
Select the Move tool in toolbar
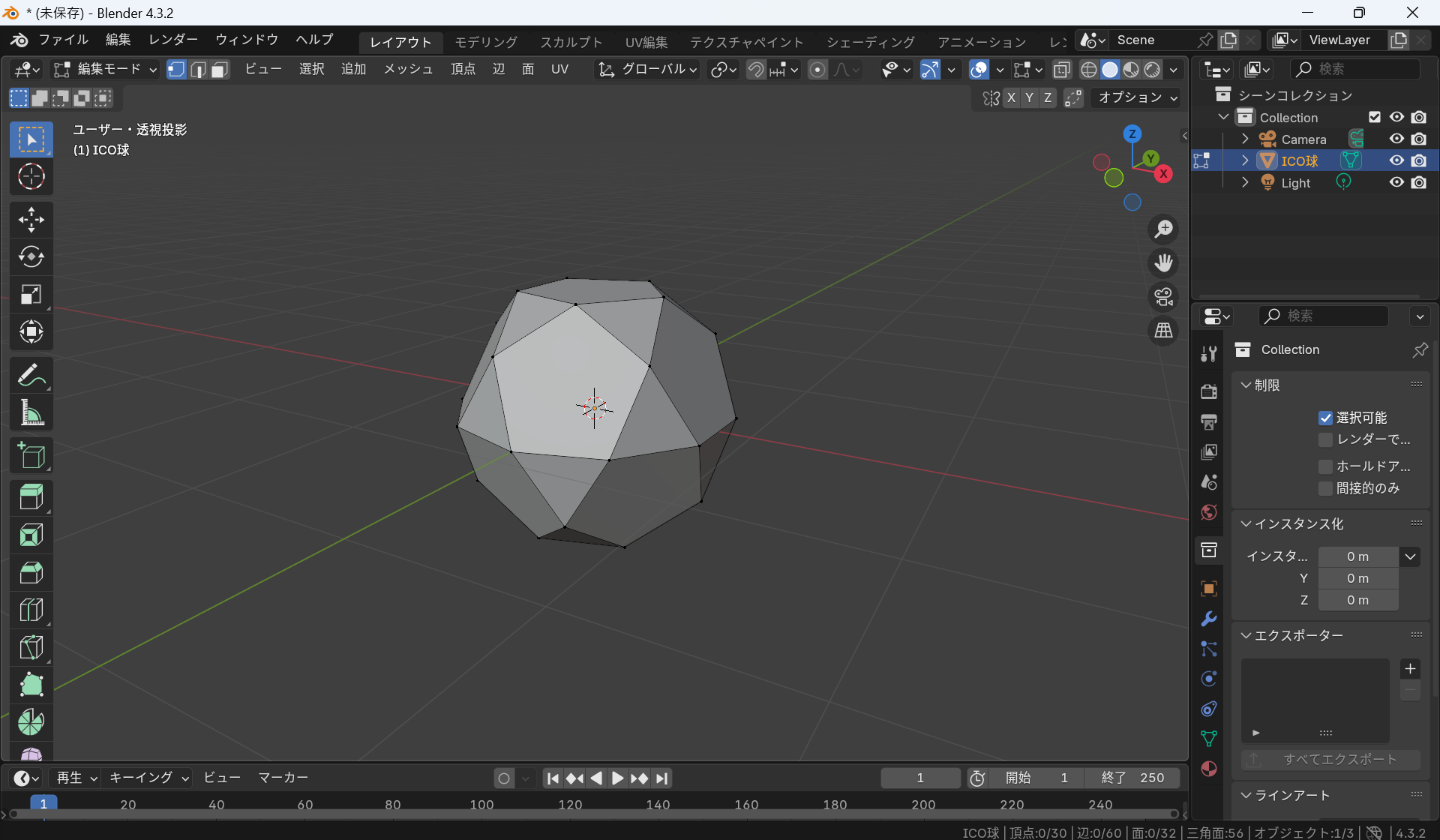click(31, 220)
